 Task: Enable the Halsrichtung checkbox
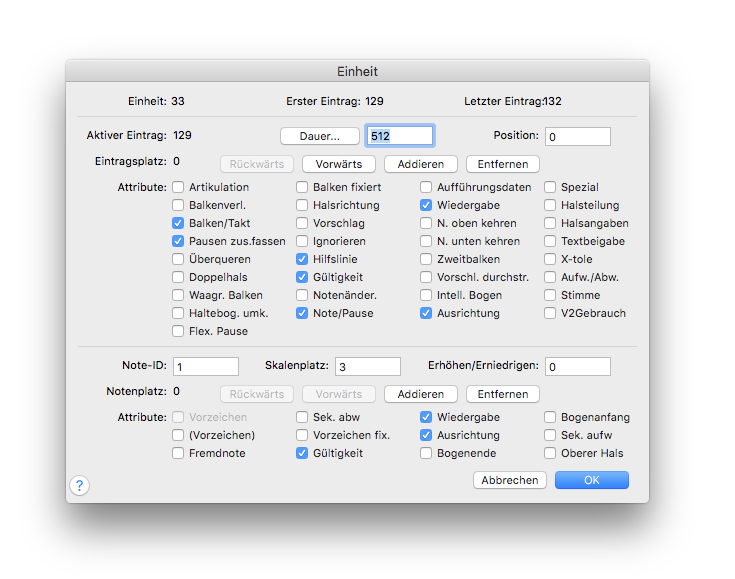(x=302, y=205)
